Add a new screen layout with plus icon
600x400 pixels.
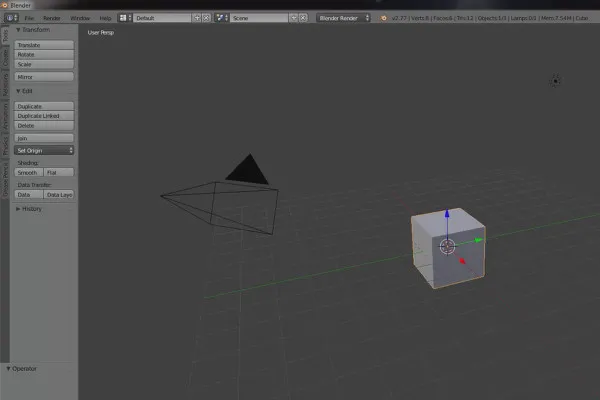click(x=197, y=18)
